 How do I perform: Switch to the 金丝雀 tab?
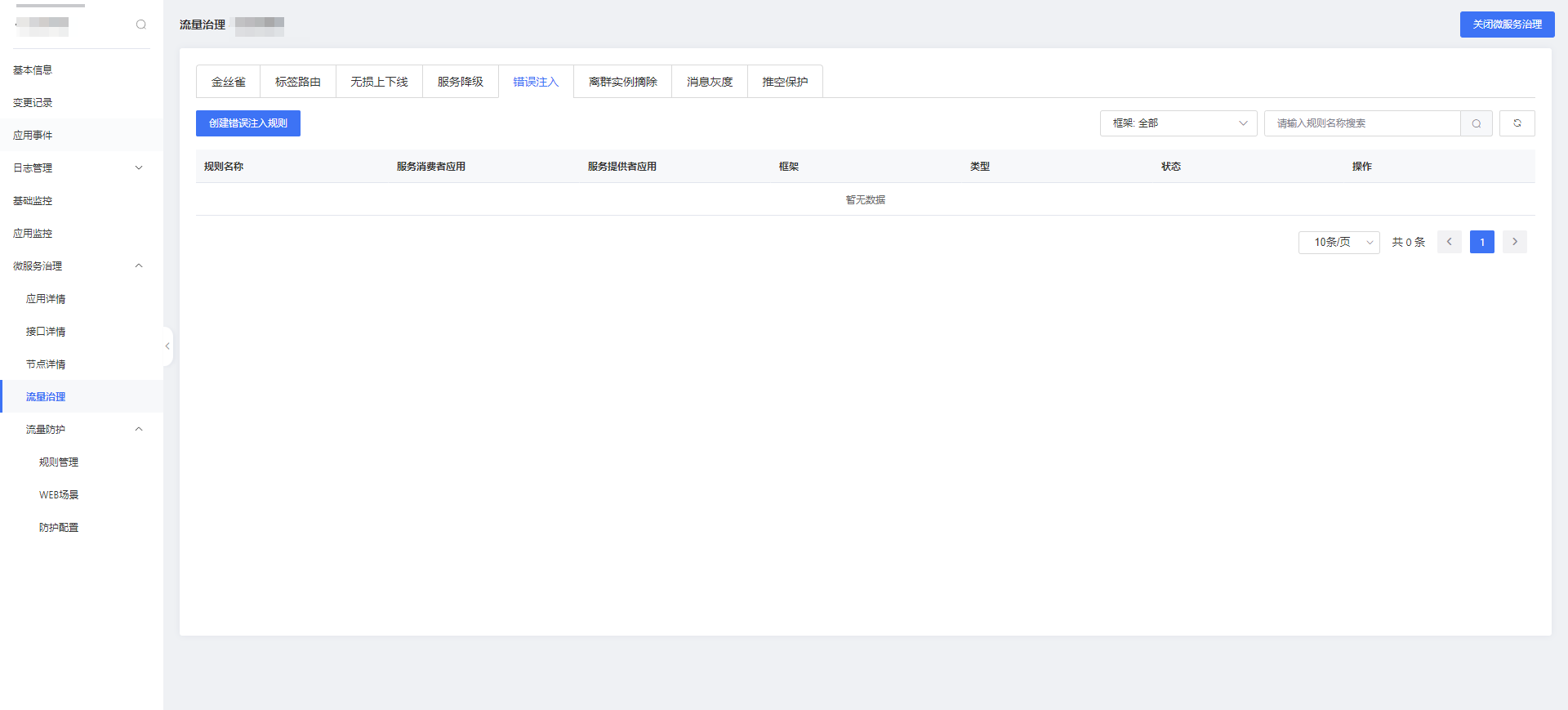coord(229,82)
